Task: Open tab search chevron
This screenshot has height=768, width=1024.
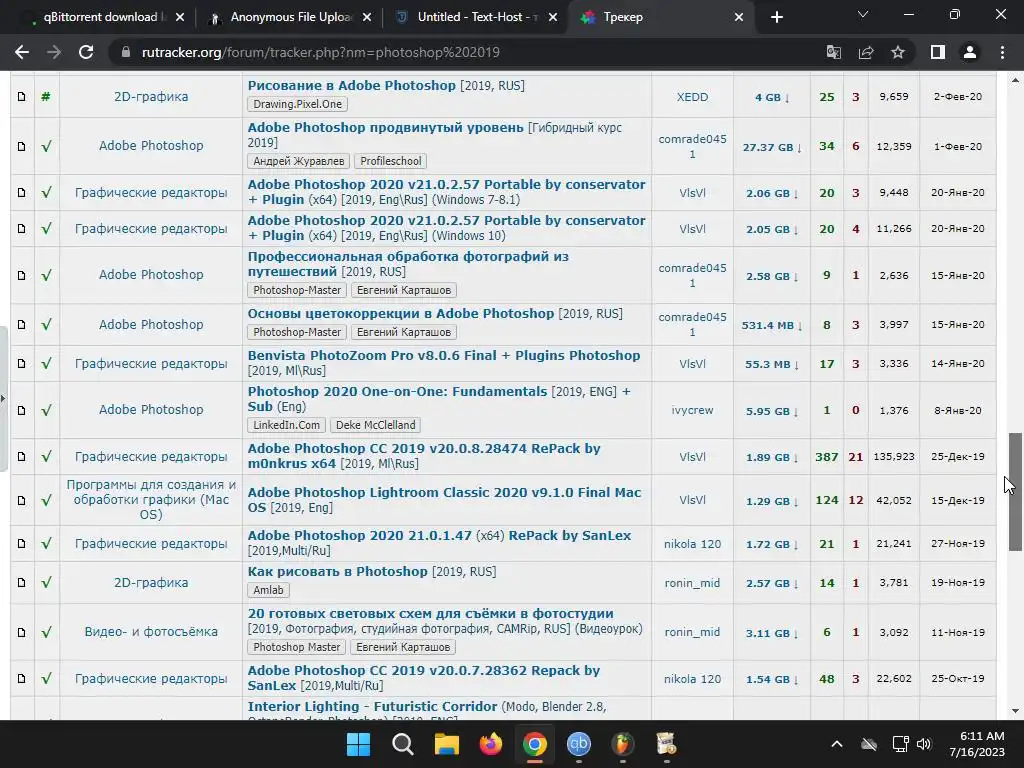Action: pos(863,14)
